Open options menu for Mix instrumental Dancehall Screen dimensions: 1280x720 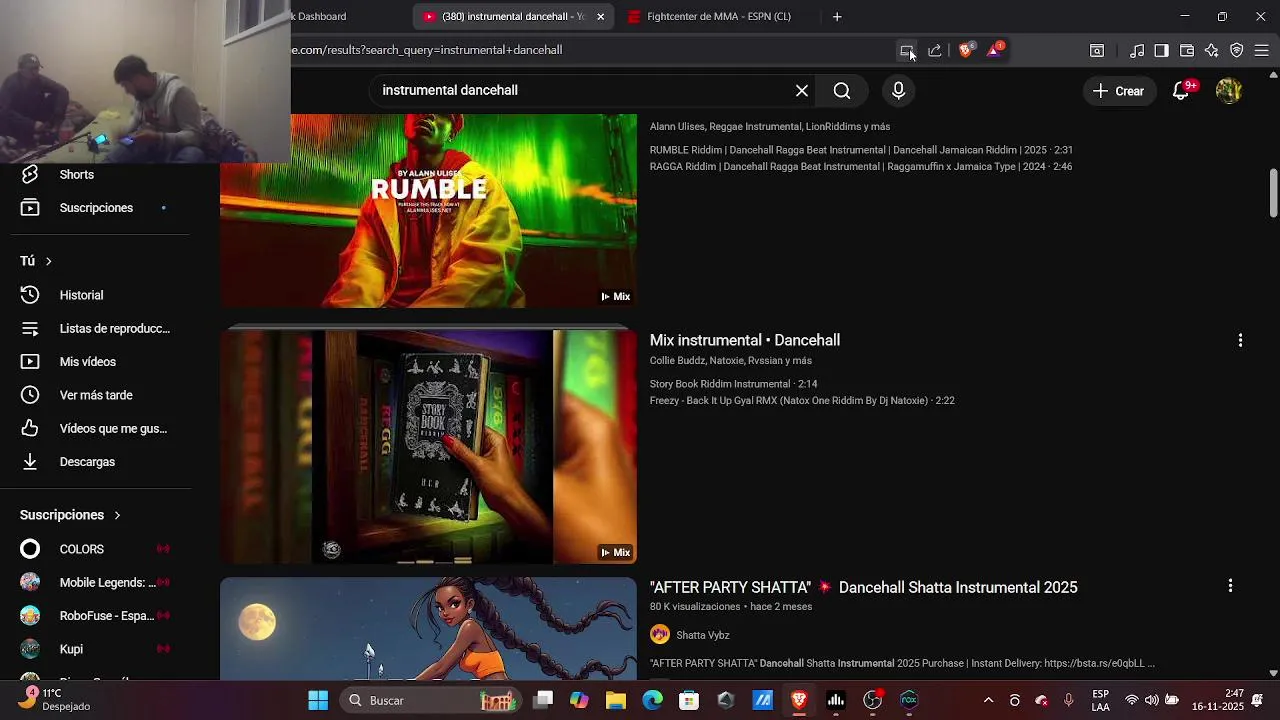click(1240, 340)
